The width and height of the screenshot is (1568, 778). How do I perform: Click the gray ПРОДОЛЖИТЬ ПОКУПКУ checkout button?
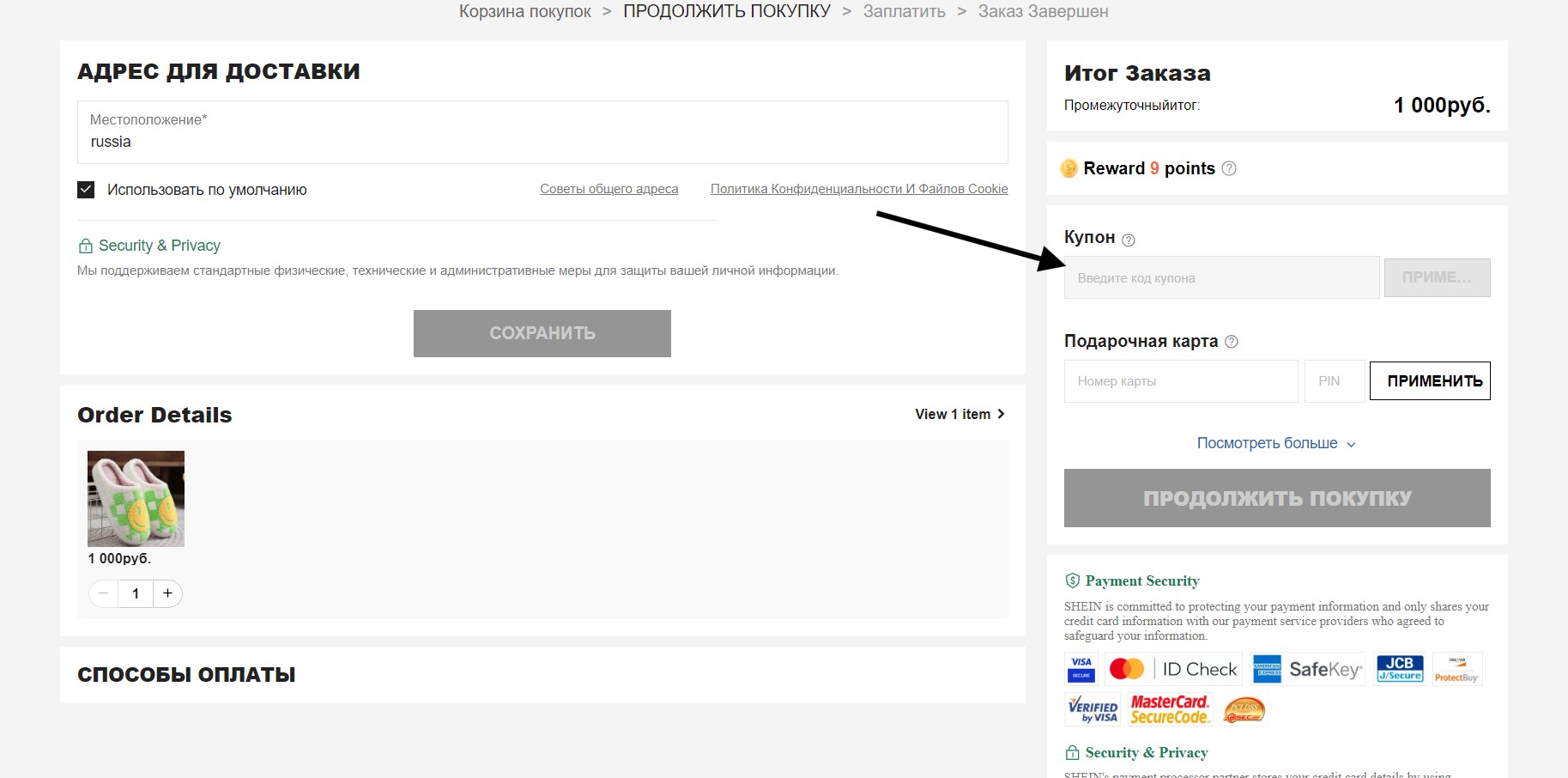(1277, 498)
